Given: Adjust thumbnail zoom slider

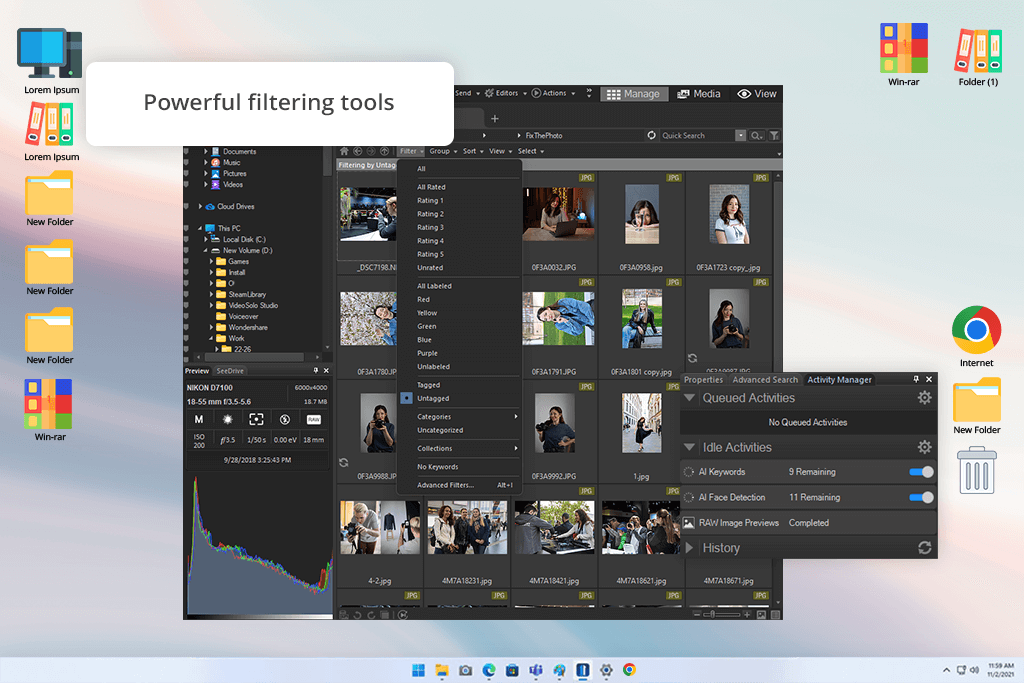Looking at the screenshot, I should click(x=721, y=614).
